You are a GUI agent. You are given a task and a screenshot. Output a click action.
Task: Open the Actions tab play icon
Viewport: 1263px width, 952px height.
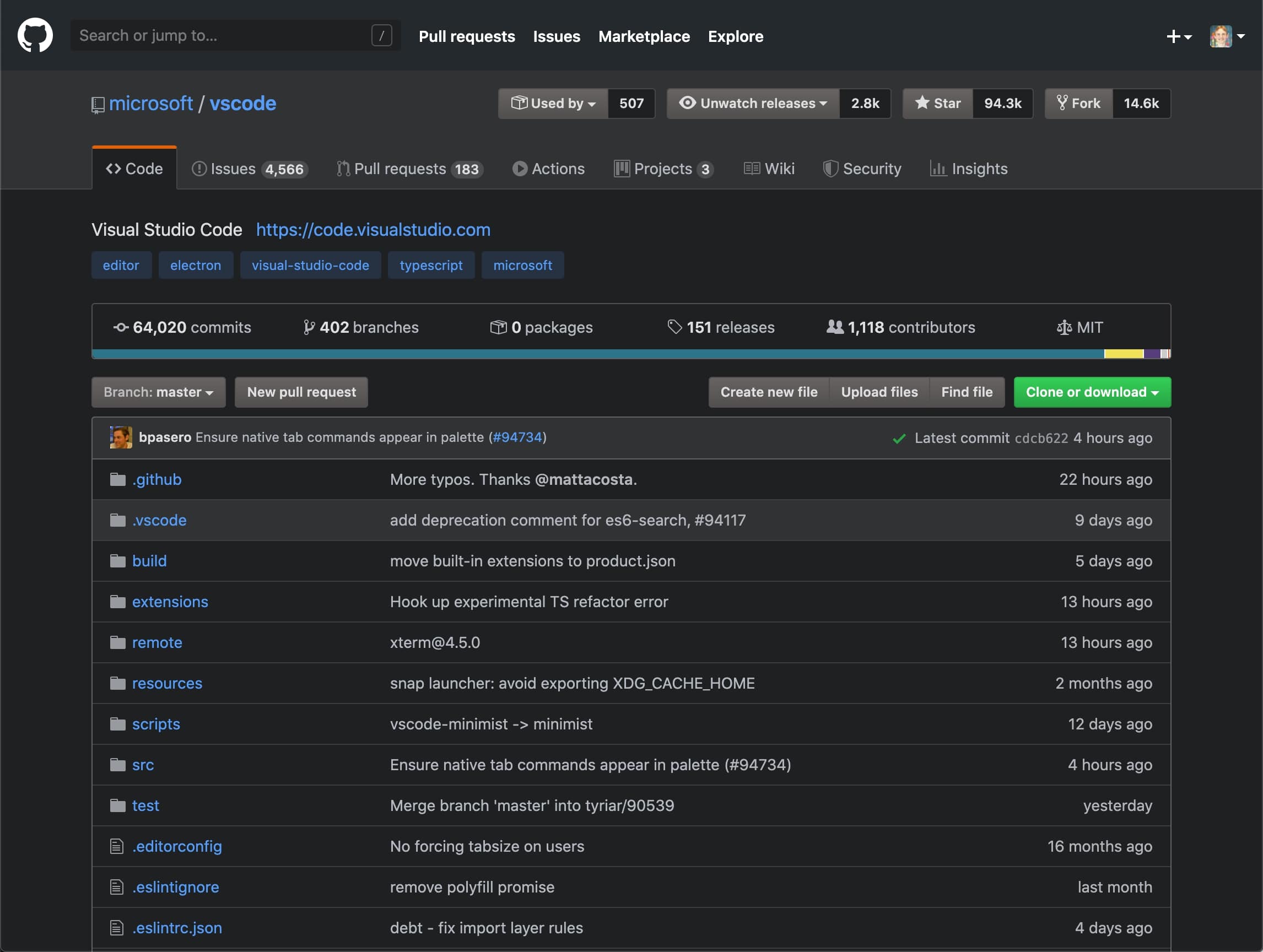pyautogui.click(x=520, y=169)
